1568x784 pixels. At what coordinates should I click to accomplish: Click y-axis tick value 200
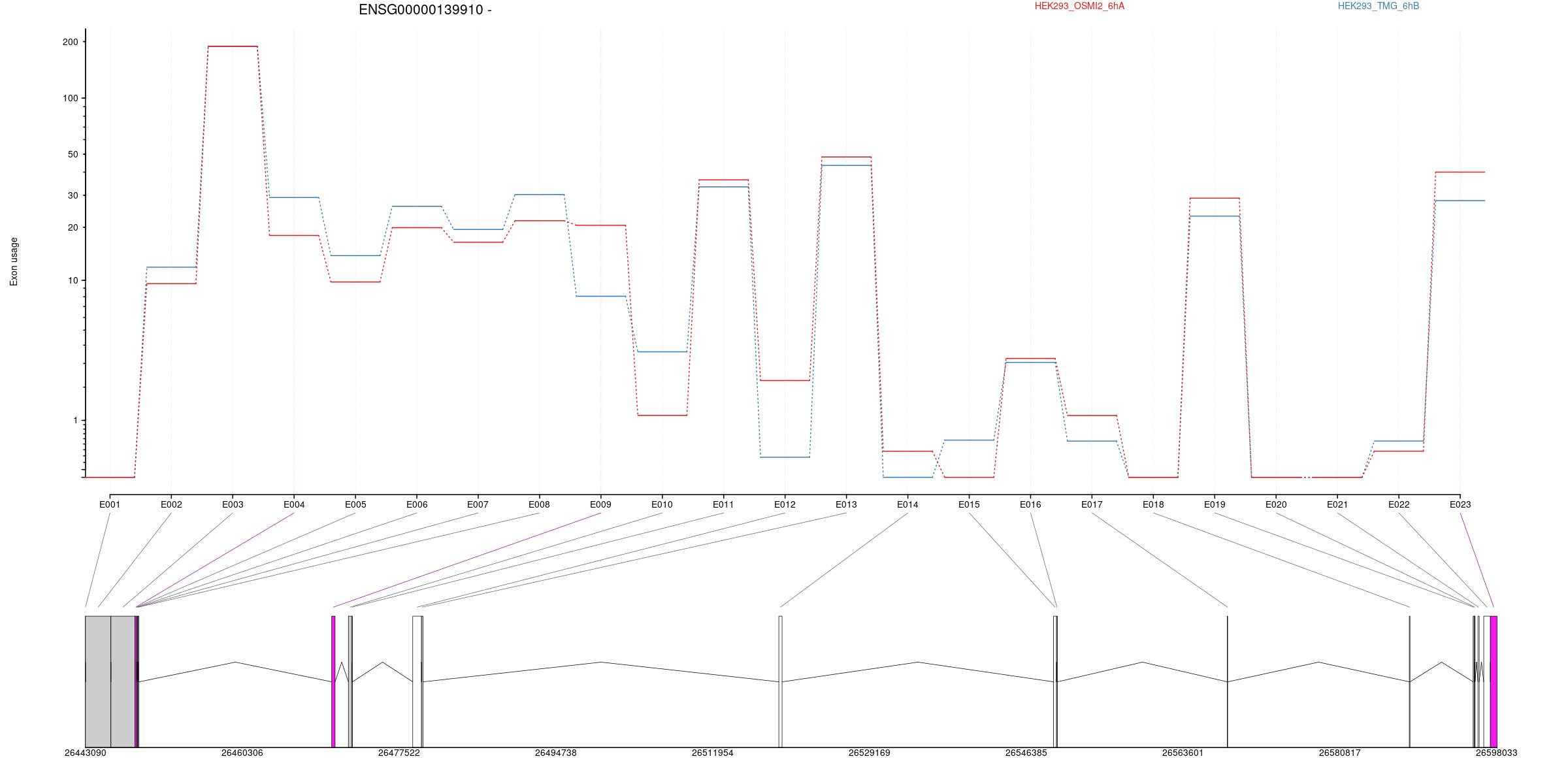point(70,42)
